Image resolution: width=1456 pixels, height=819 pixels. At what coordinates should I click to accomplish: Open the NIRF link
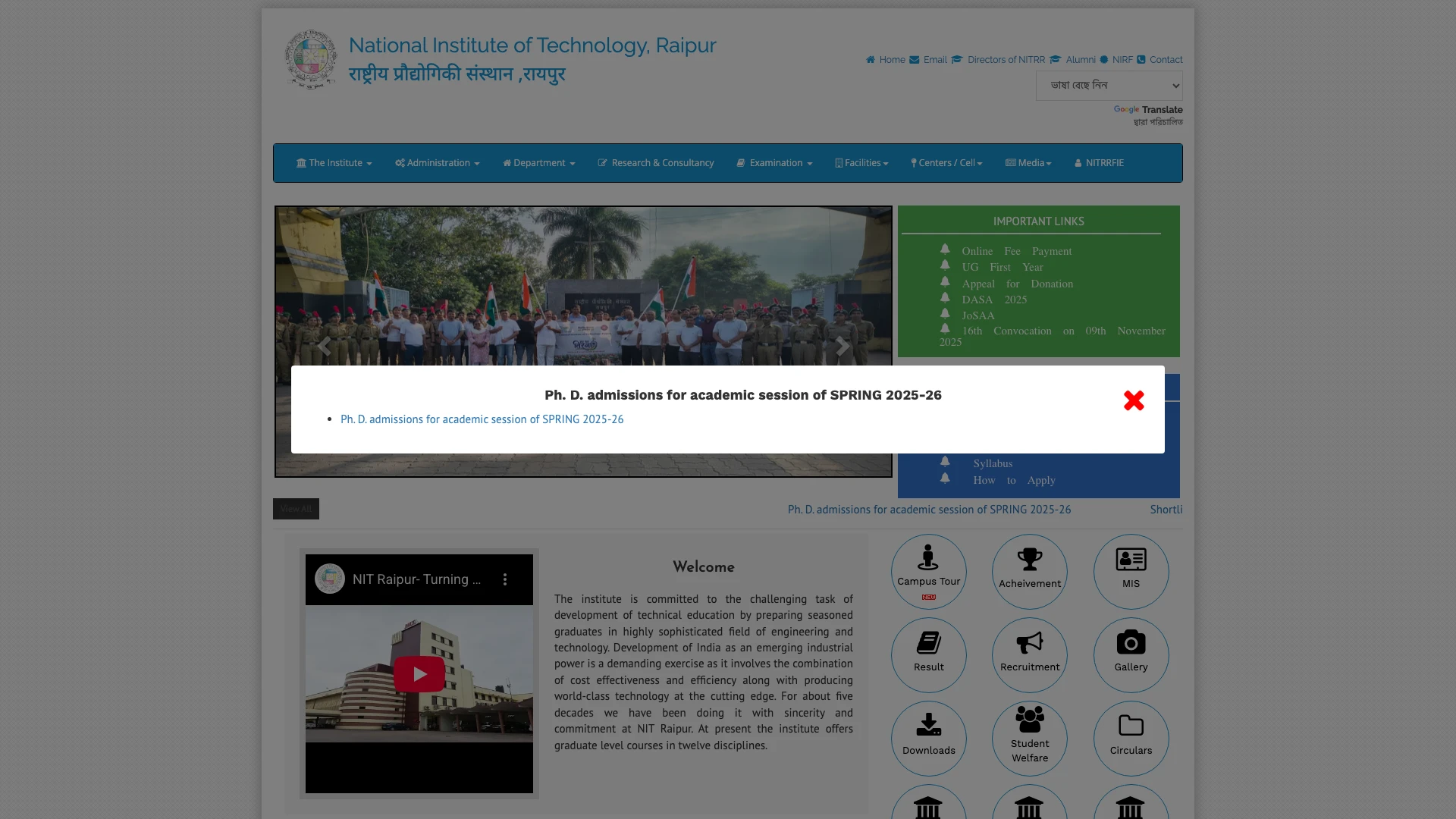[1116, 60]
